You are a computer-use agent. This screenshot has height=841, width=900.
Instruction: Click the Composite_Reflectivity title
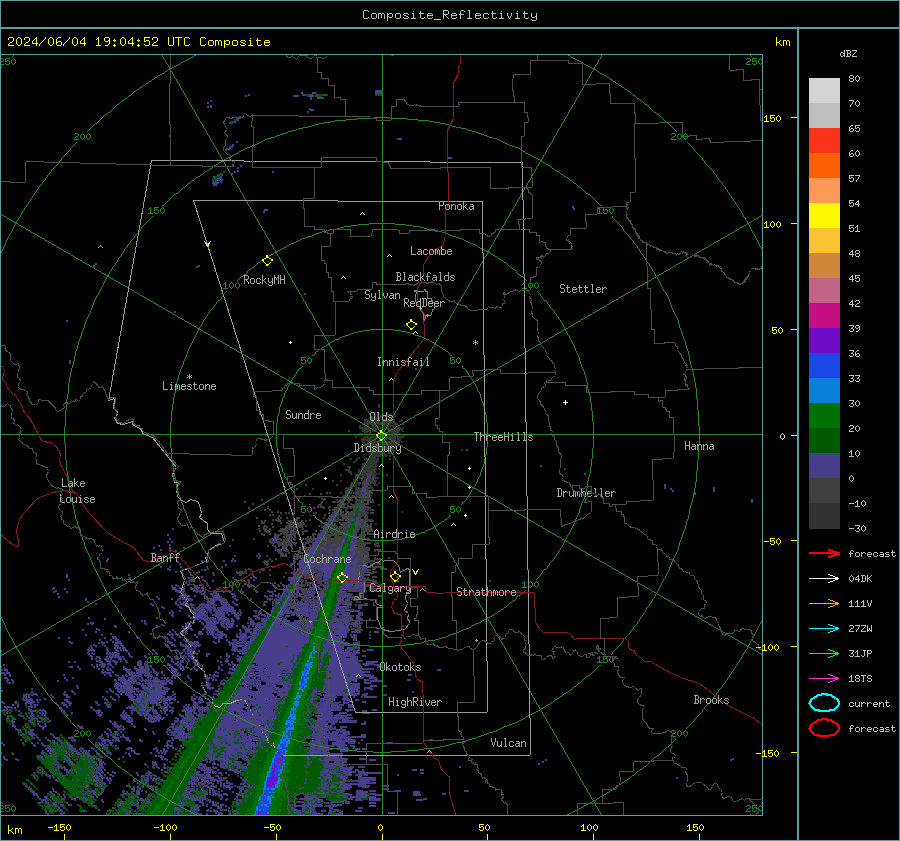coord(450,15)
